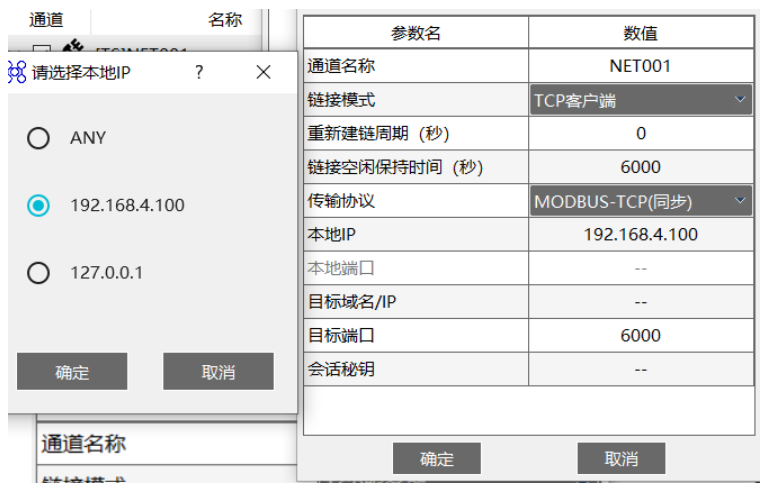Click the 本地端口 value cell
Viewport: 765px width, 494px height.
tap(641, 268)
